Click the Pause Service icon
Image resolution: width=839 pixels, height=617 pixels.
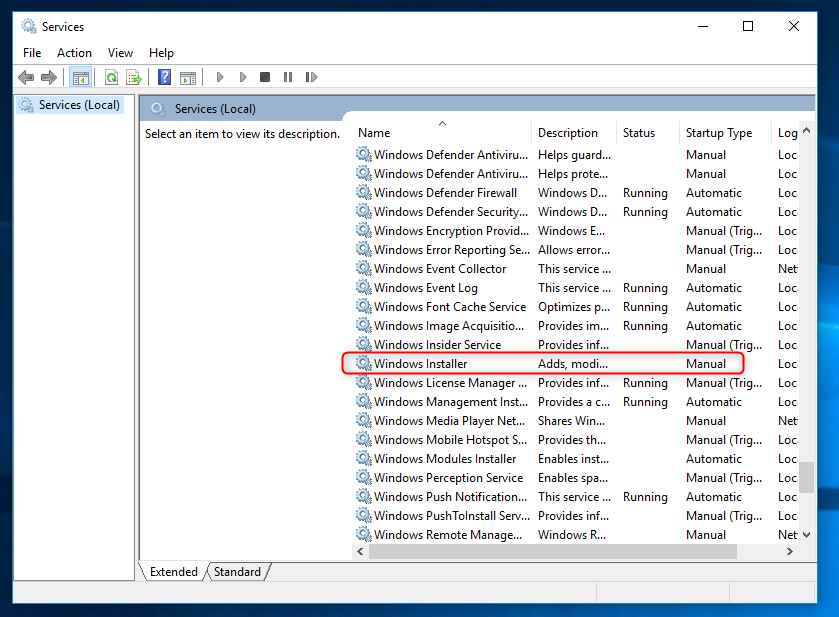coord(287,77)
